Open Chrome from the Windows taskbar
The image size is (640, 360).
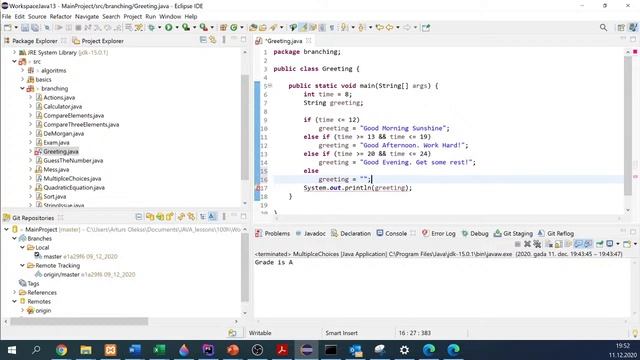pyautogui.click(x=61, y=350)
